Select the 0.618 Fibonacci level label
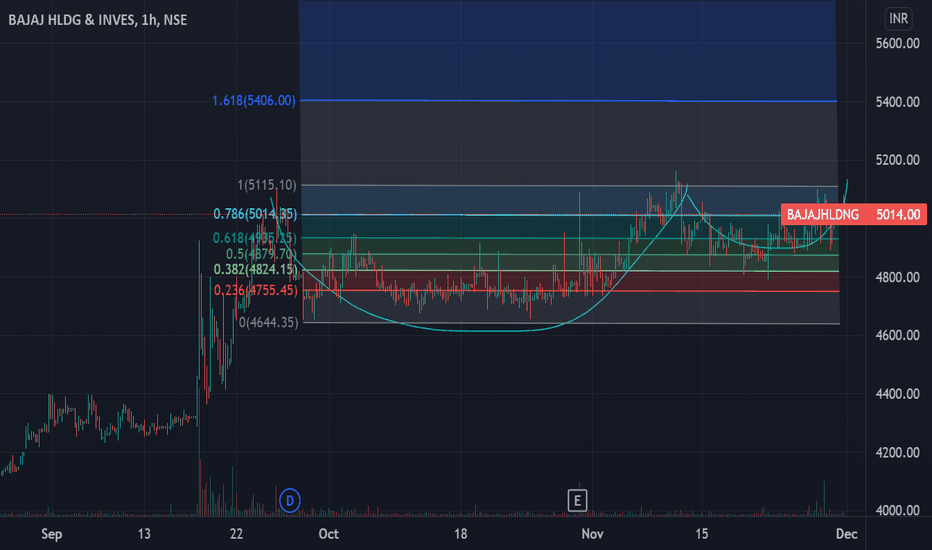932x550 pixels. click(255, 238)
